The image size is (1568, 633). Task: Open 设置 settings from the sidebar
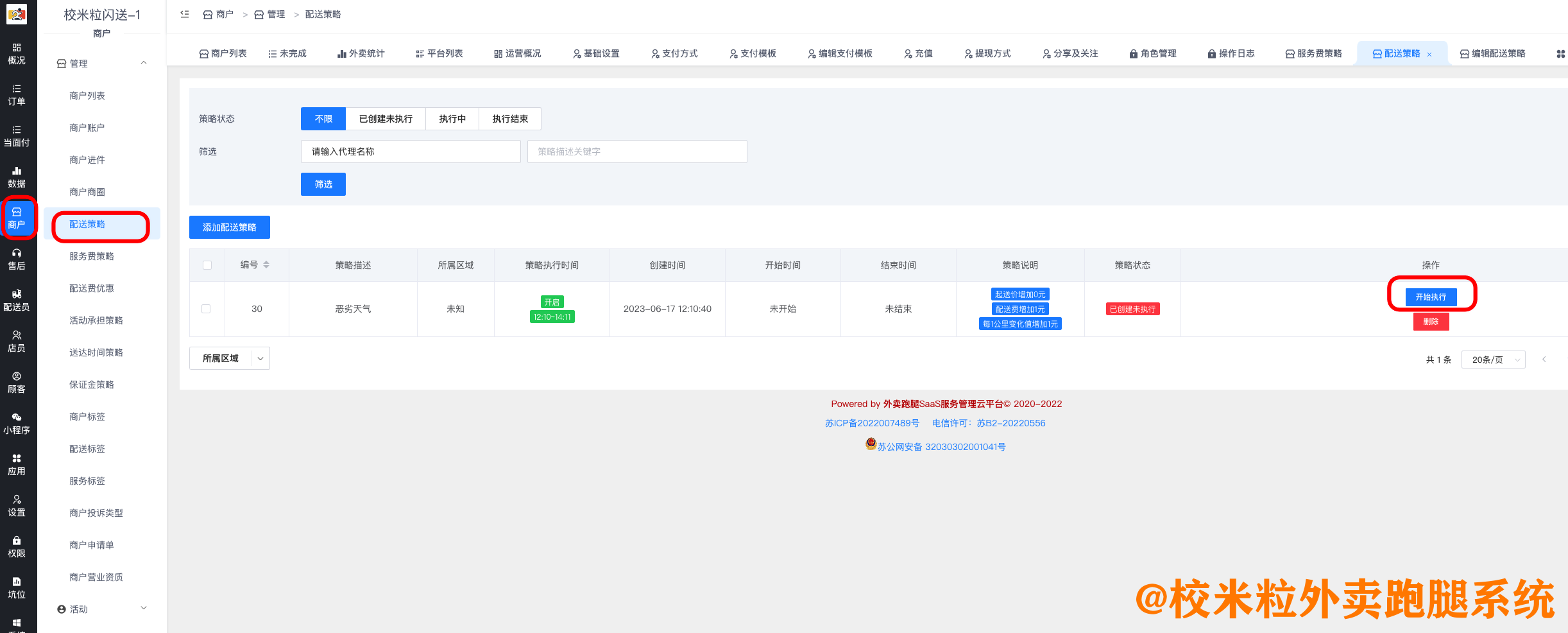point(17,505)
